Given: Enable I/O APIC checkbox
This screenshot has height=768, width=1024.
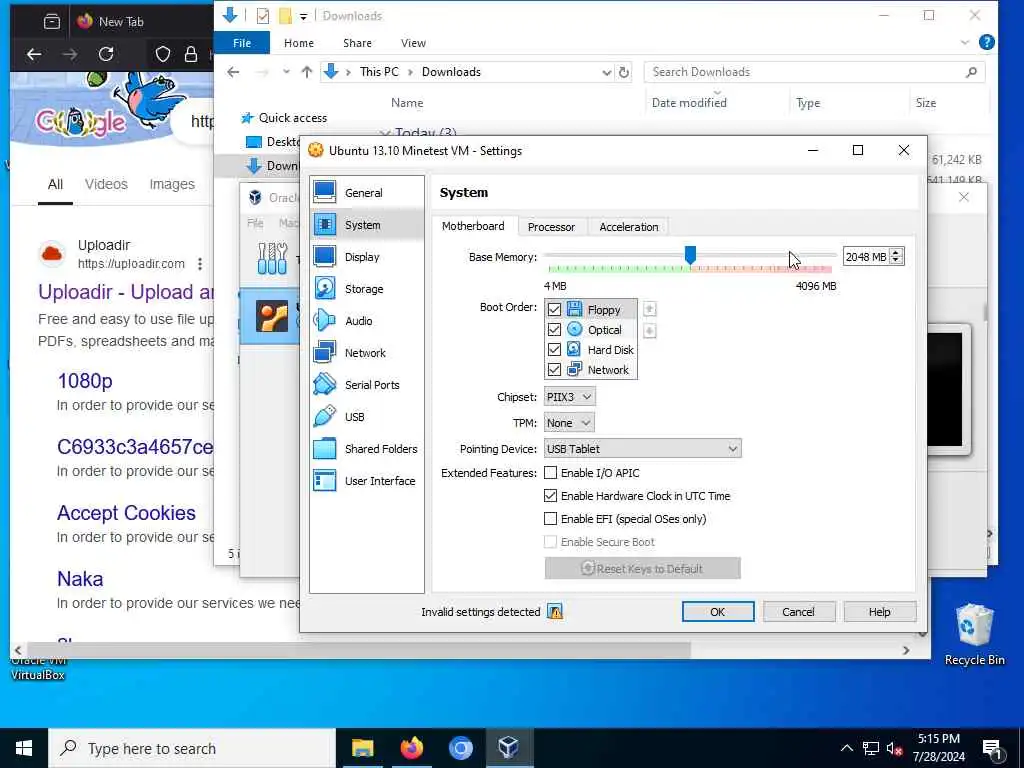Looking at the screenshot, I should point(551,473).
